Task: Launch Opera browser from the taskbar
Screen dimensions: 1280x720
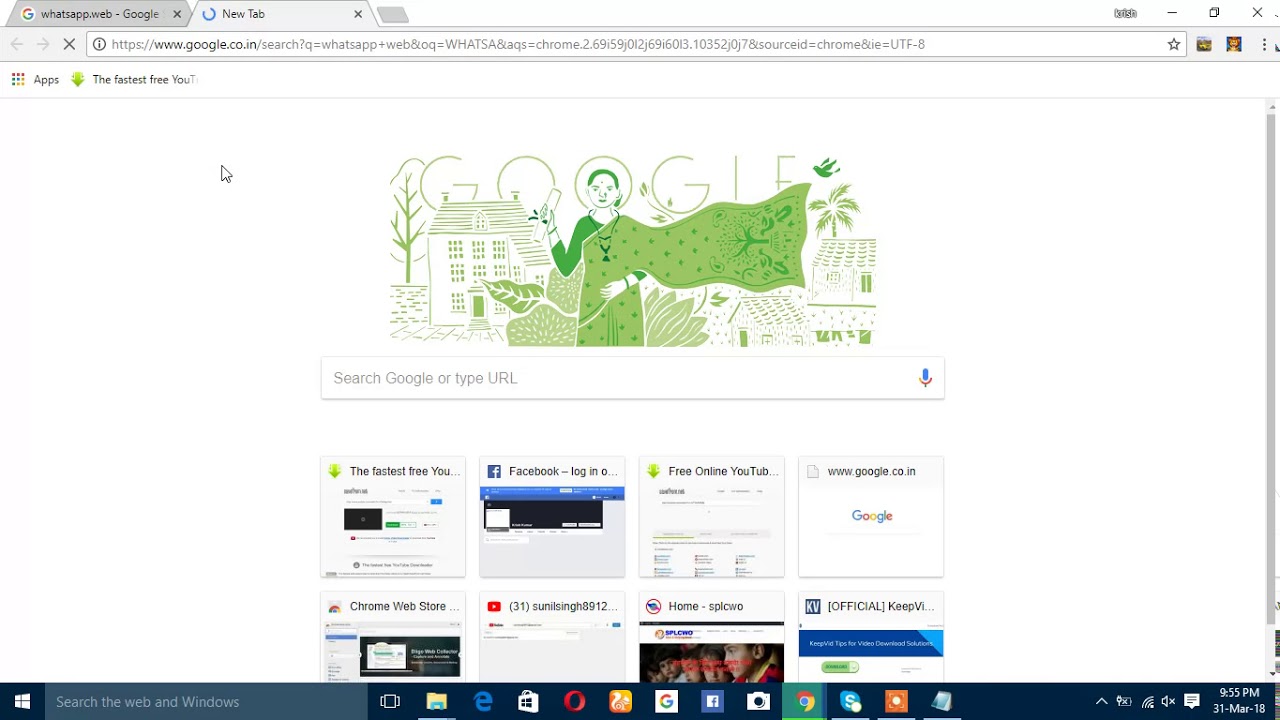Action: (575, 702)
